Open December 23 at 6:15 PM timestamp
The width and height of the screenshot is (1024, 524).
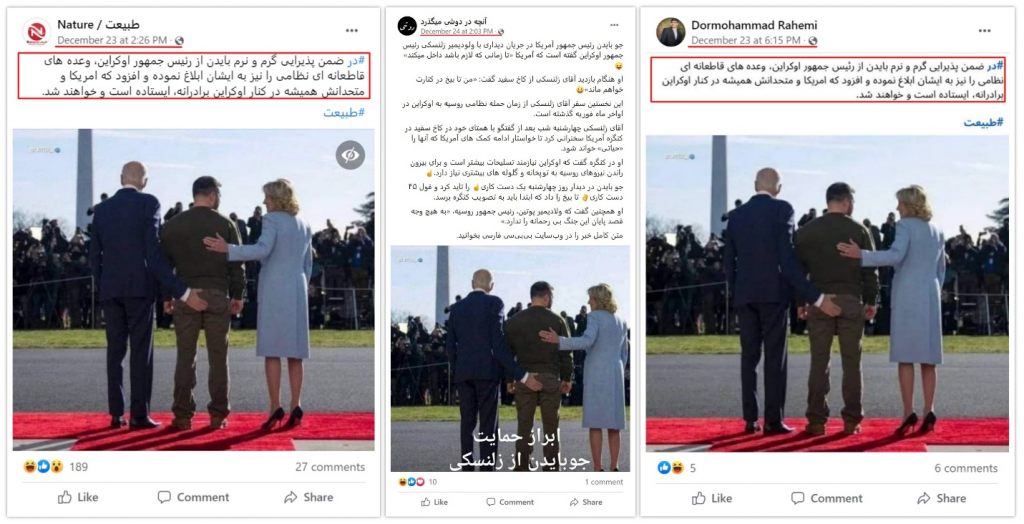tap(745, 41)
